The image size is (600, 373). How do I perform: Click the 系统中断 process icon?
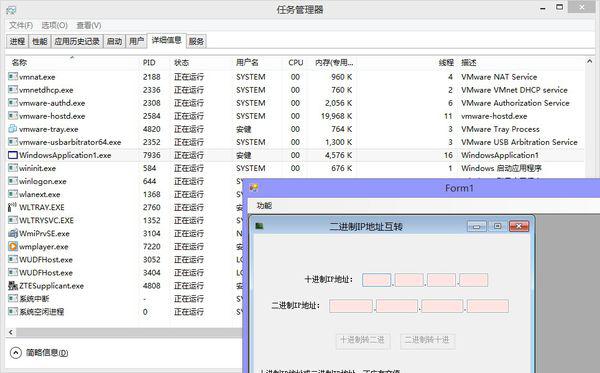13,298
